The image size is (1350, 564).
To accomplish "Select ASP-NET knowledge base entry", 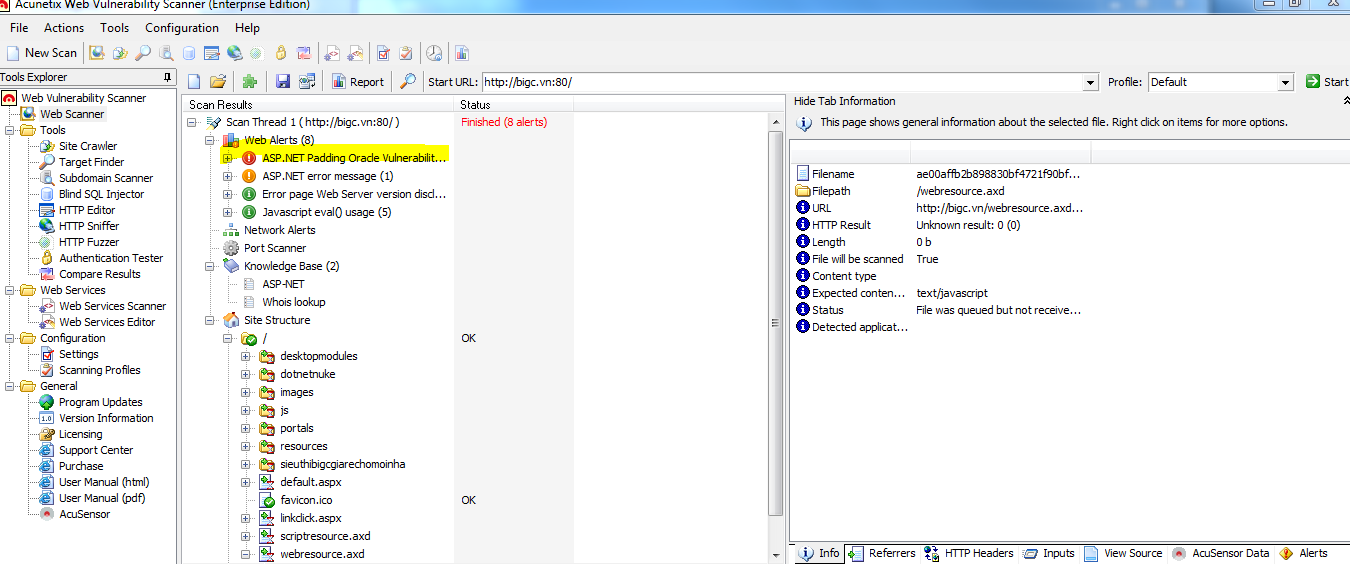I will [x=283, y=284].
